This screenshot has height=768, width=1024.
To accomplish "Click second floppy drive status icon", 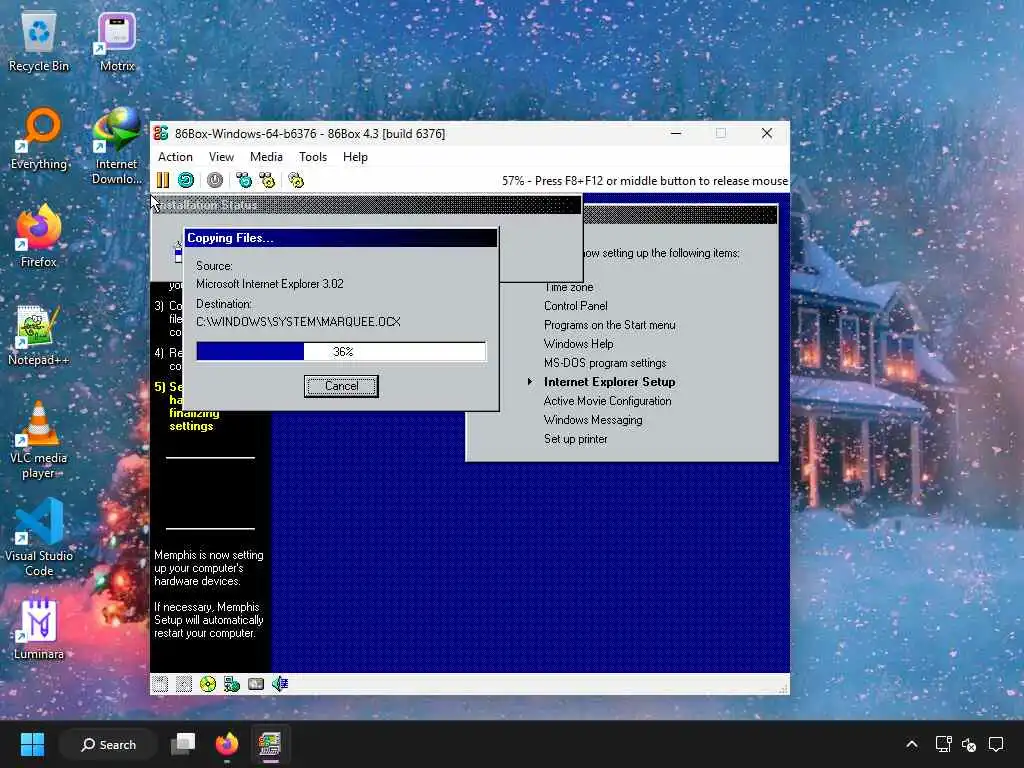I will (184, 684).
